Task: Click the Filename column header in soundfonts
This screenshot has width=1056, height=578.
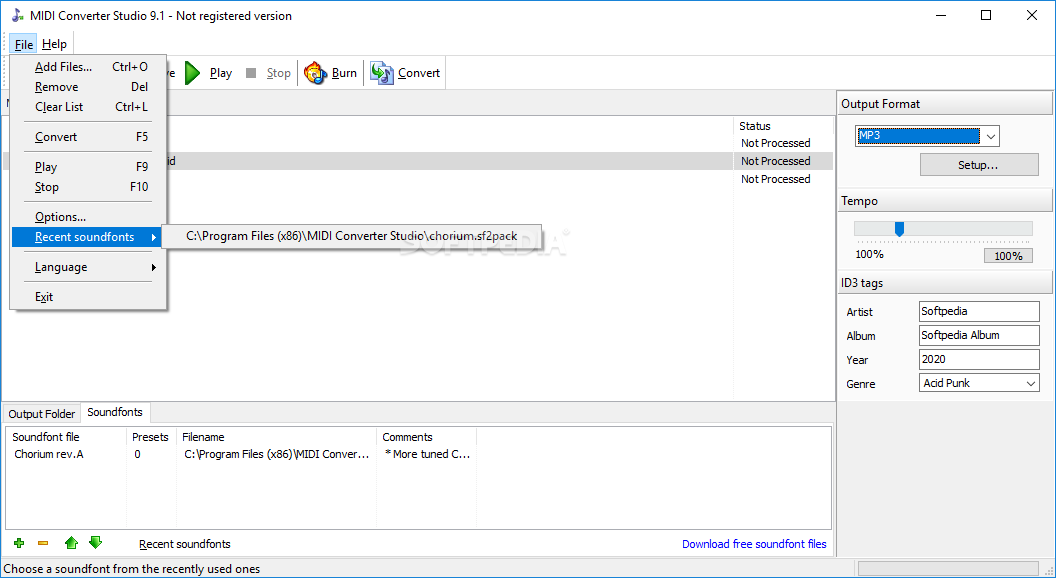Action: point(276,437)
